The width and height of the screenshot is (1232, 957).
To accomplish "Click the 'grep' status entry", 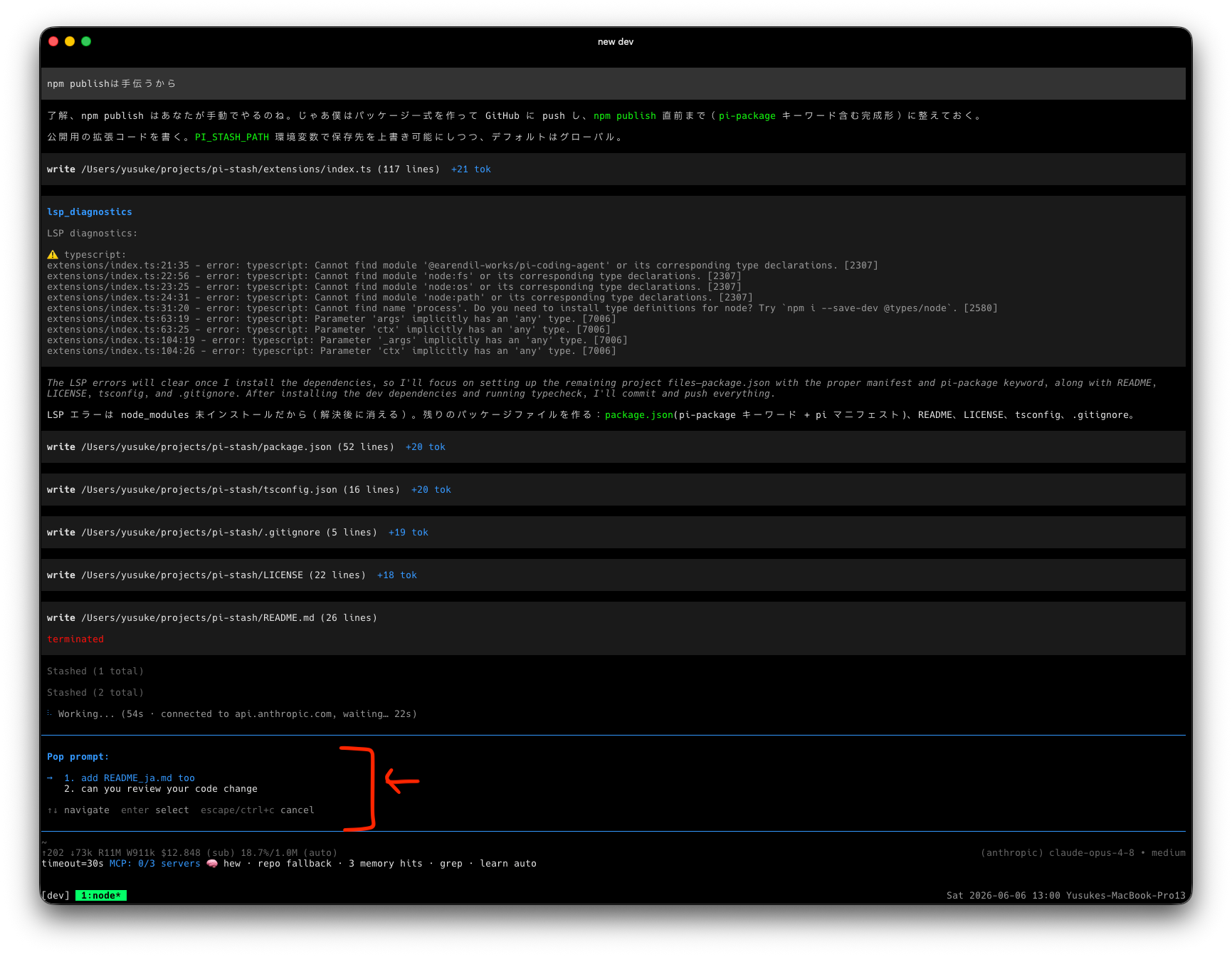I will (451, 863).
